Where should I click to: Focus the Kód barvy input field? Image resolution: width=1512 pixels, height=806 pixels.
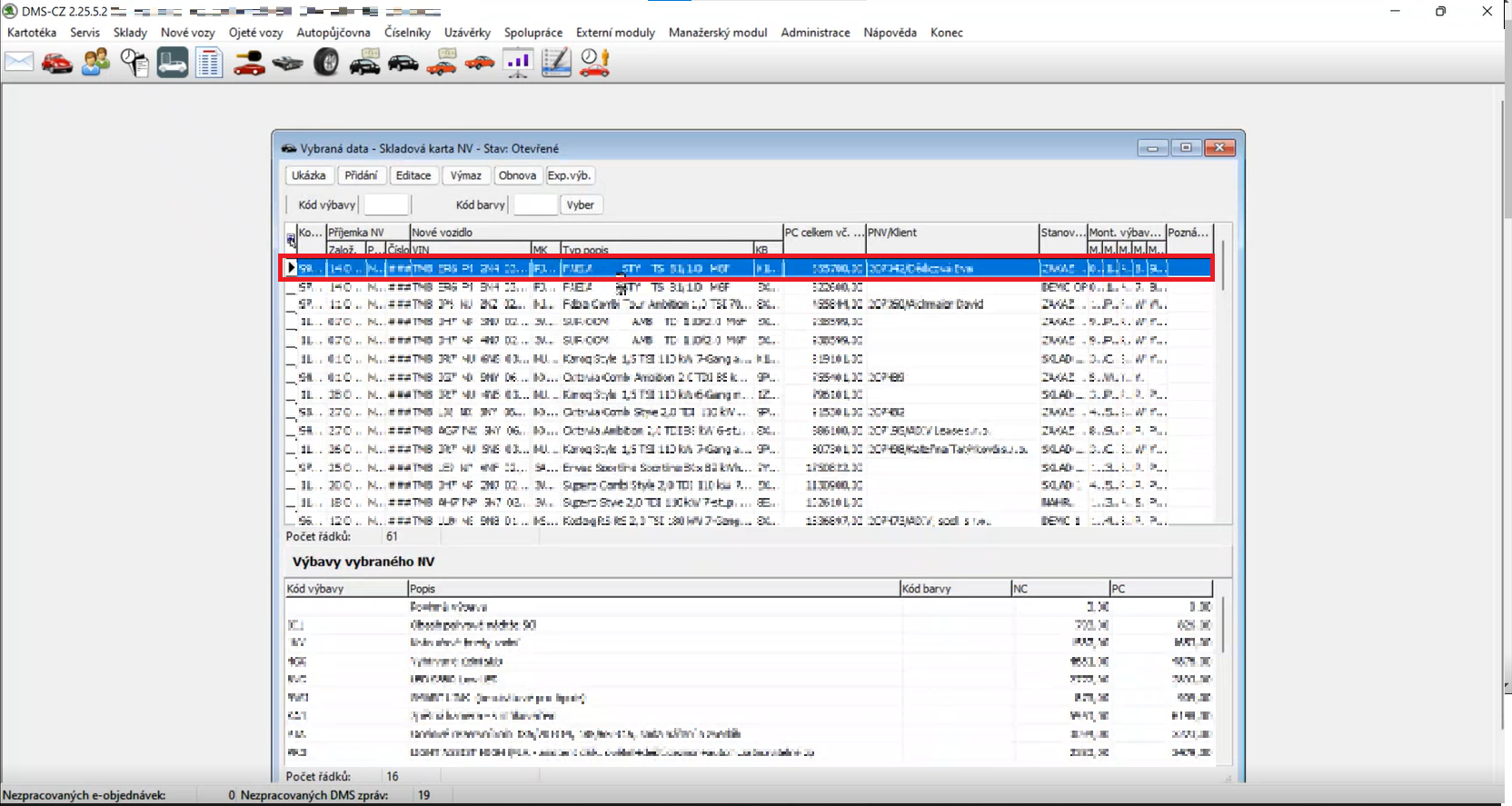click(x=535, y=205)
